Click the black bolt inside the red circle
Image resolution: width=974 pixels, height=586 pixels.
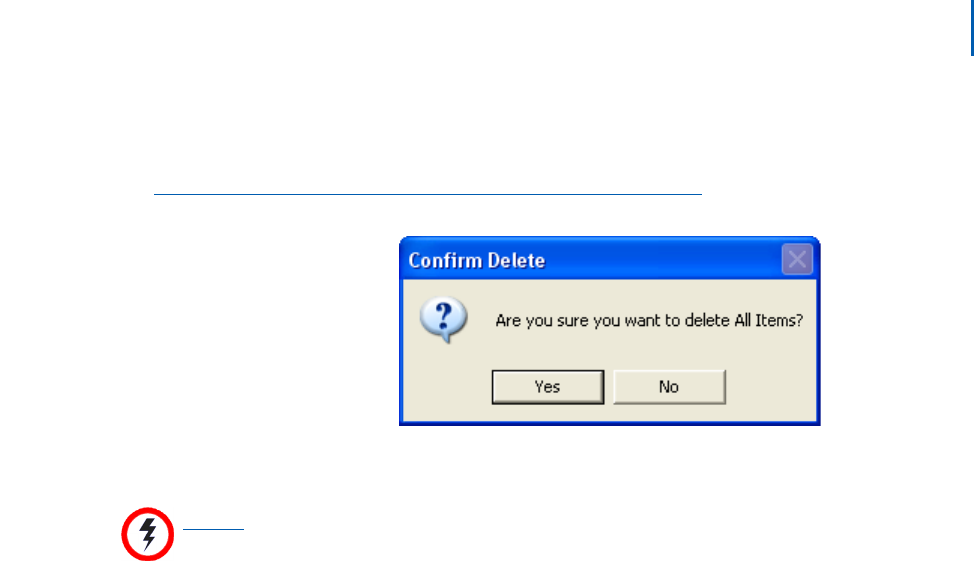pos(148,534)
